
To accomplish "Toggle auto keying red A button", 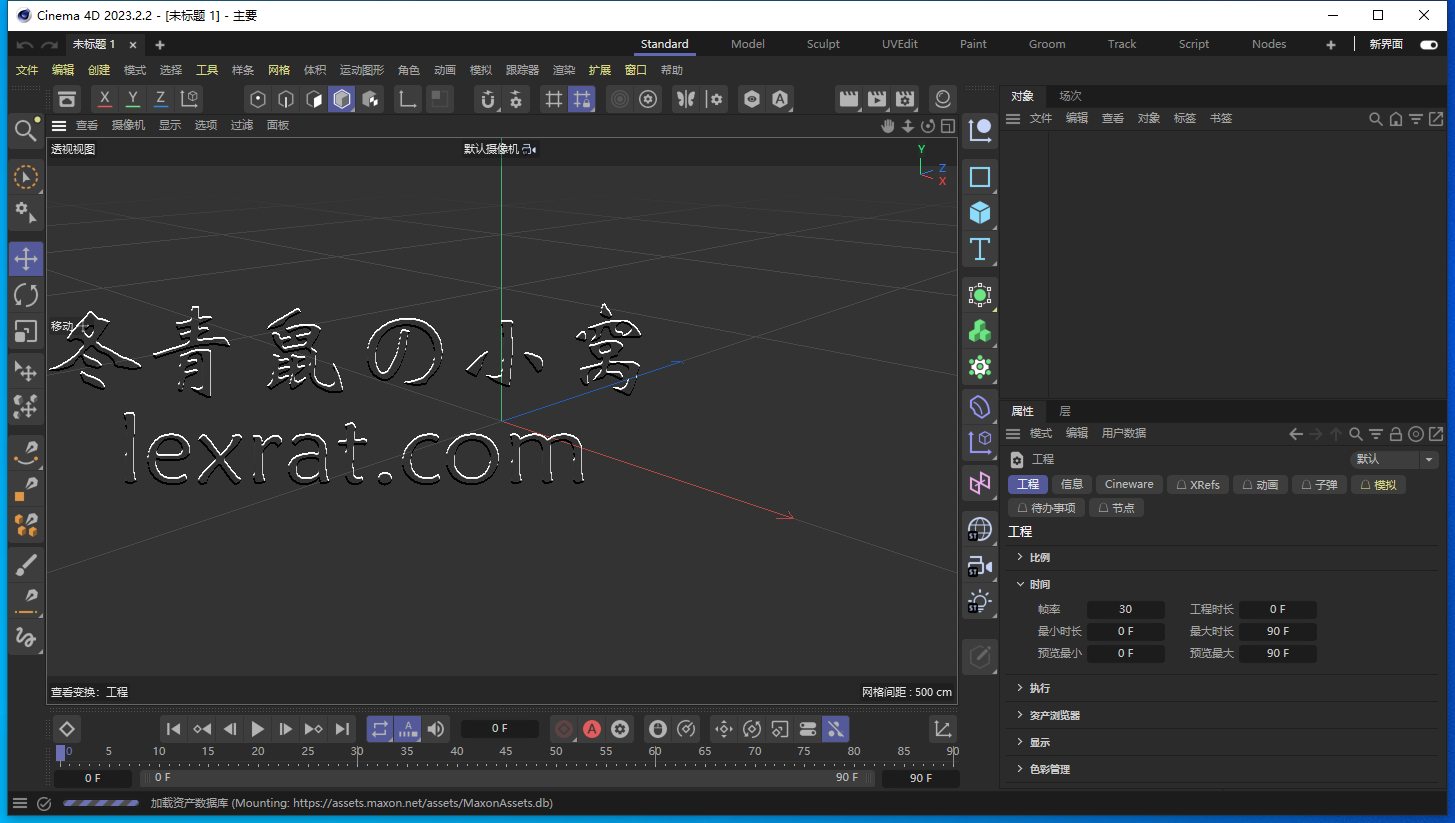I will 592,729.
